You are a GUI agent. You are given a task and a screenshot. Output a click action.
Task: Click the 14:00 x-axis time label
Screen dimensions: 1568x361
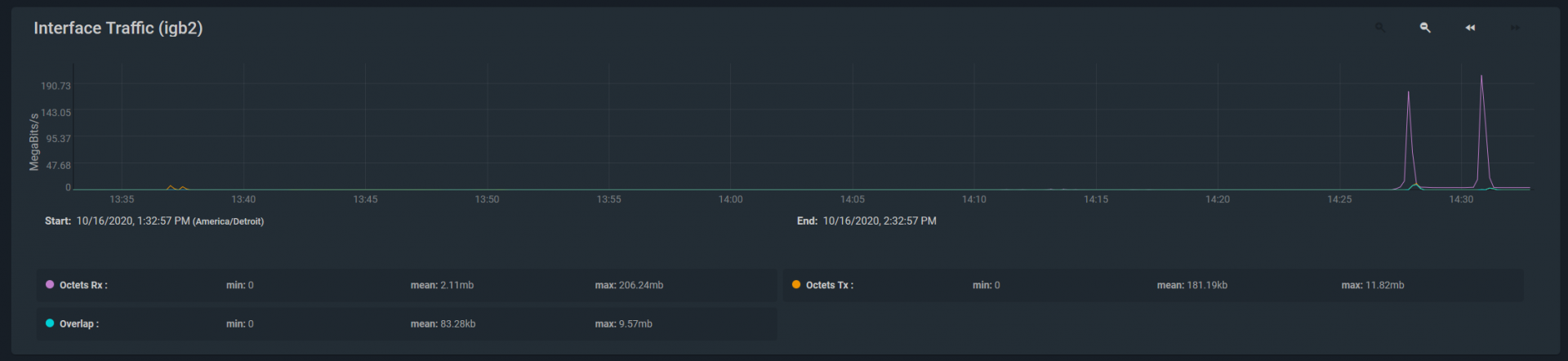(x=730, y=199)
